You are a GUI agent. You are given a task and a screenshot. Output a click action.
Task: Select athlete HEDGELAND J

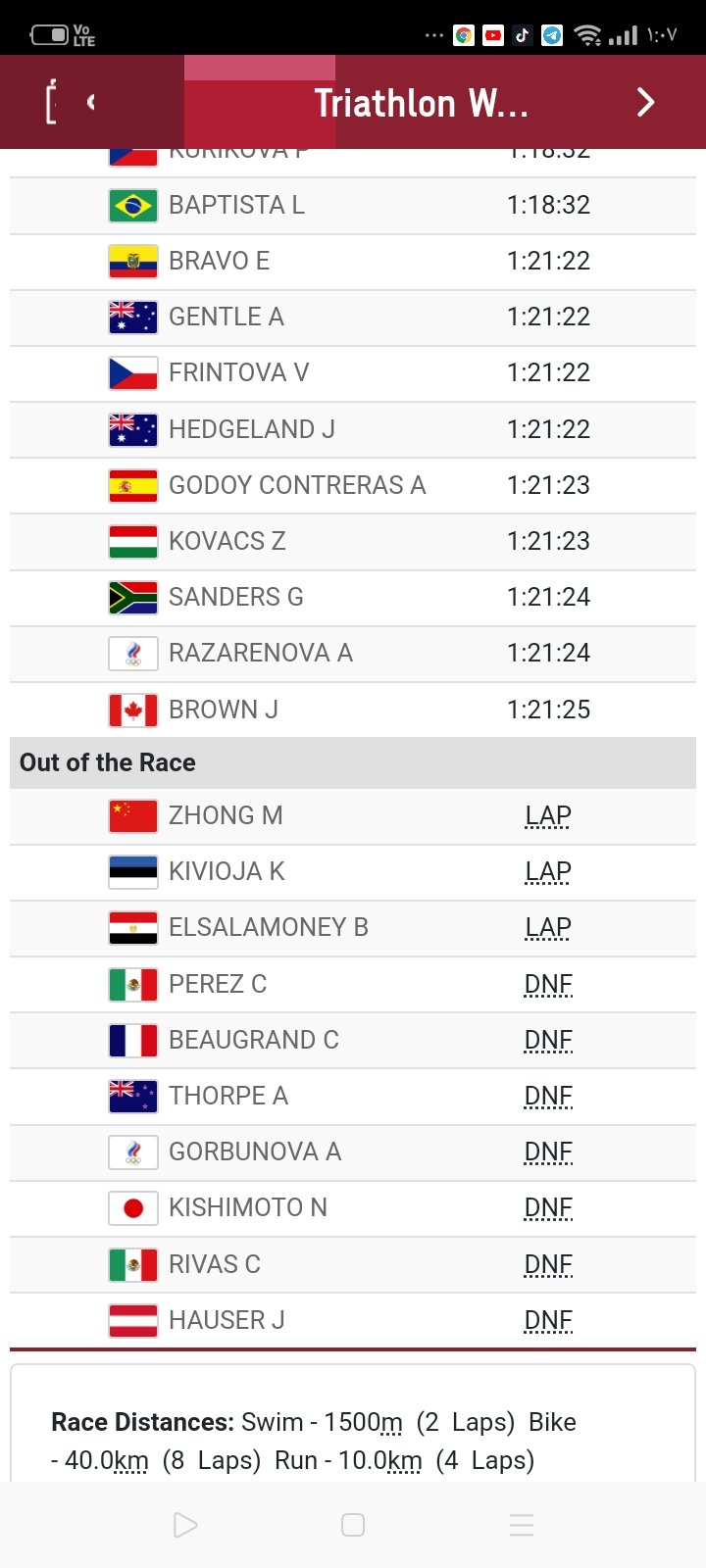point(252,429)
